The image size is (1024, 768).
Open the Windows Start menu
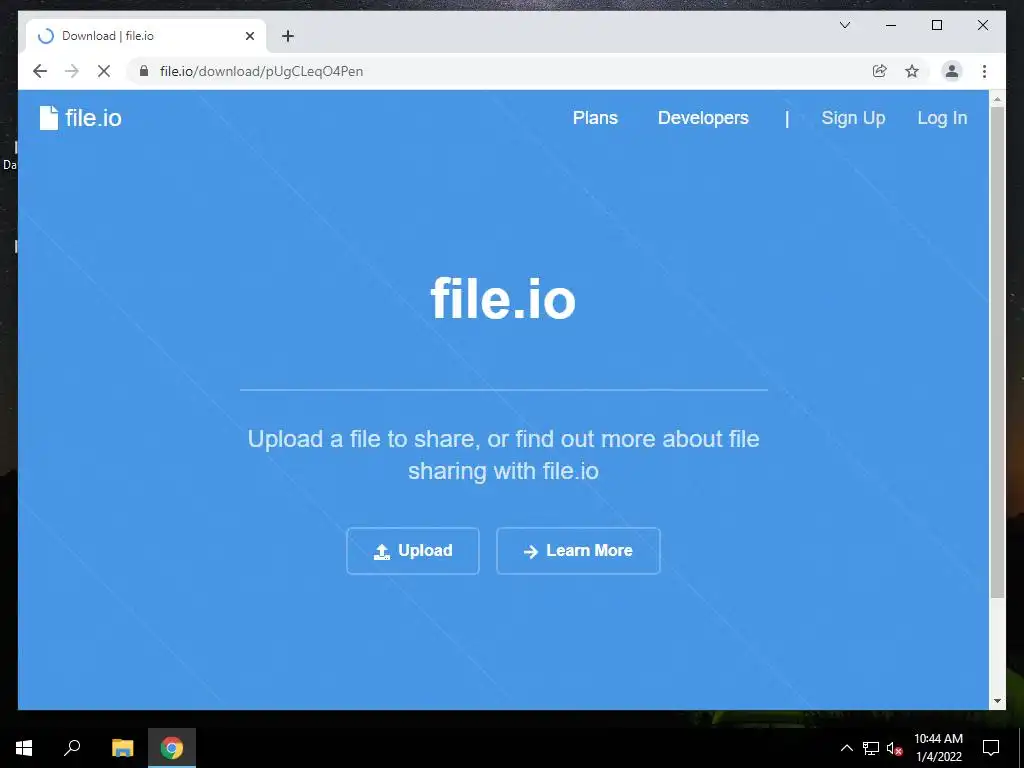pos(24,748)
